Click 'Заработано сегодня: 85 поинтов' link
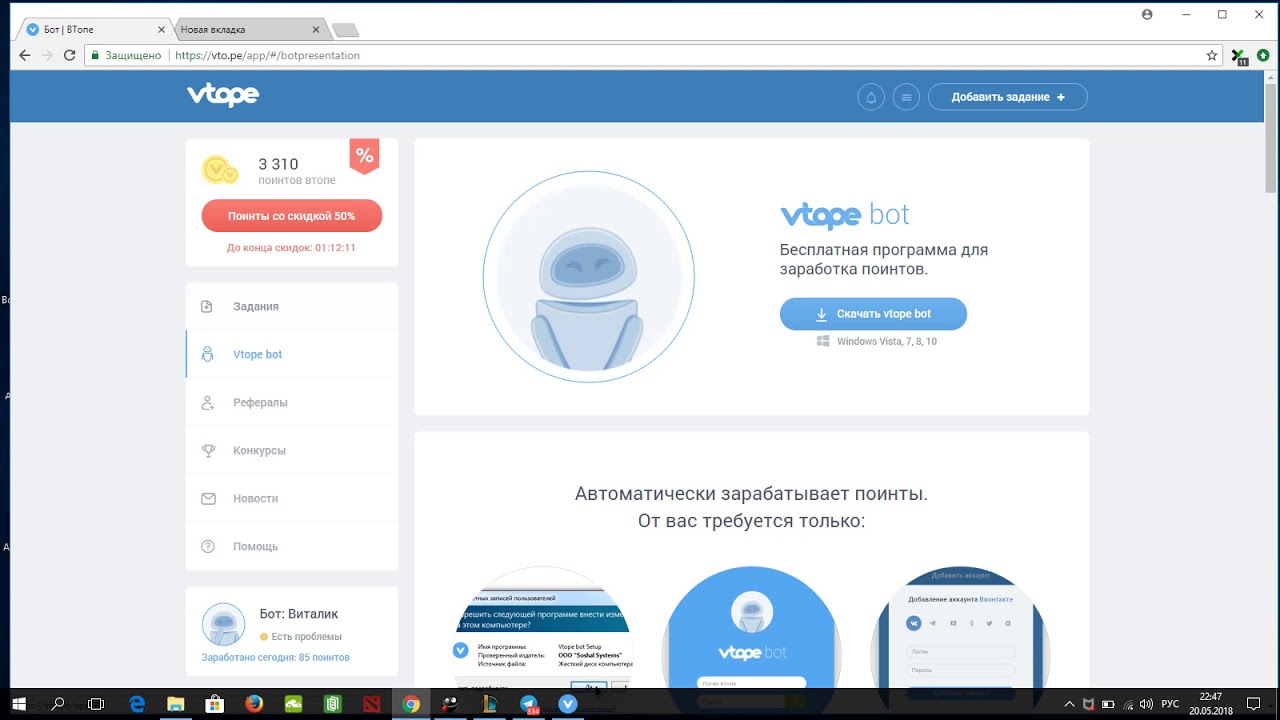This screenshot has width=1280, height=720. [276, 657]
